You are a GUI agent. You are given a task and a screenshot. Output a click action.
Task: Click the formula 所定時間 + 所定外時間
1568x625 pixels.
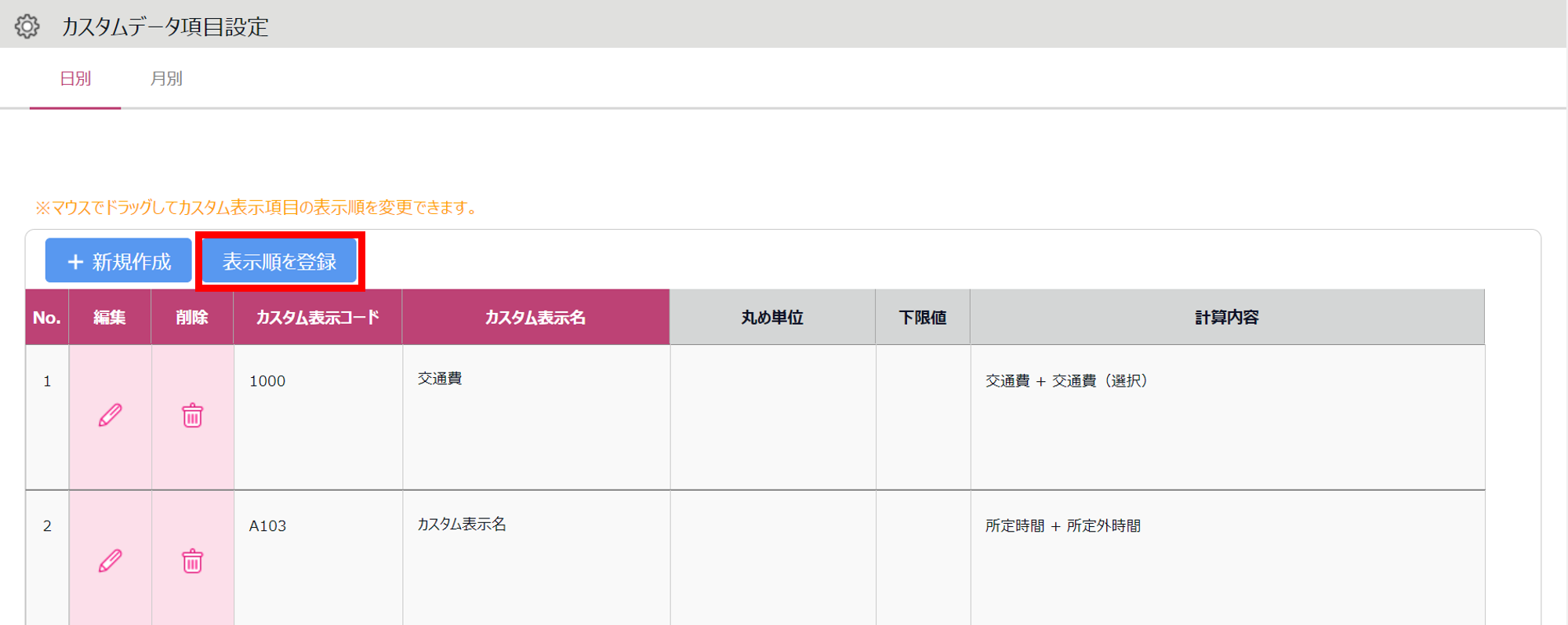(x=1063, y=526)
